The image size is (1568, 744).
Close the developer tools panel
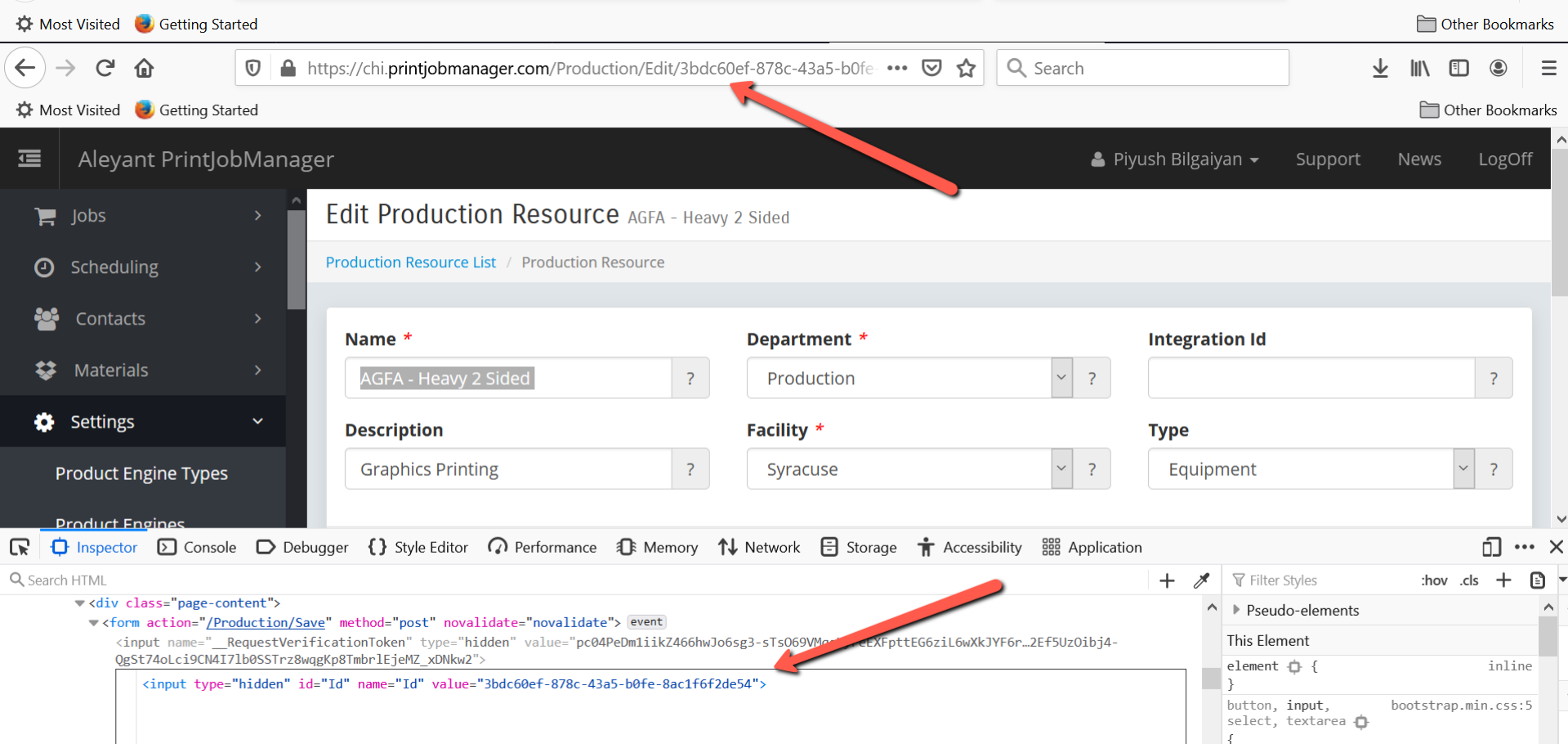[1557, 547]
